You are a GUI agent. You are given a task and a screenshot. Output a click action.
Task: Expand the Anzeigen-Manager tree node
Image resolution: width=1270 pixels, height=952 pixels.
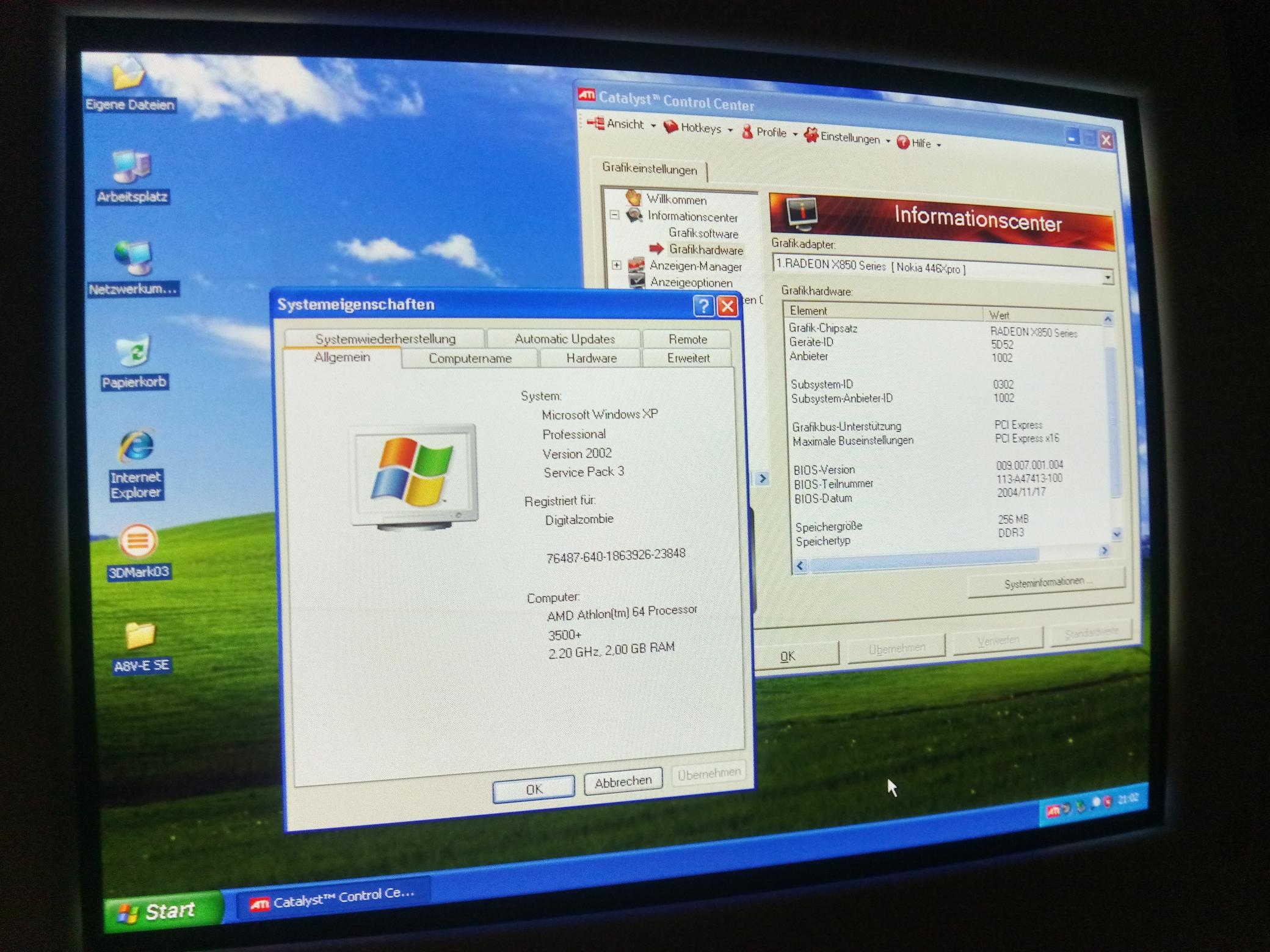pos(617,265)
